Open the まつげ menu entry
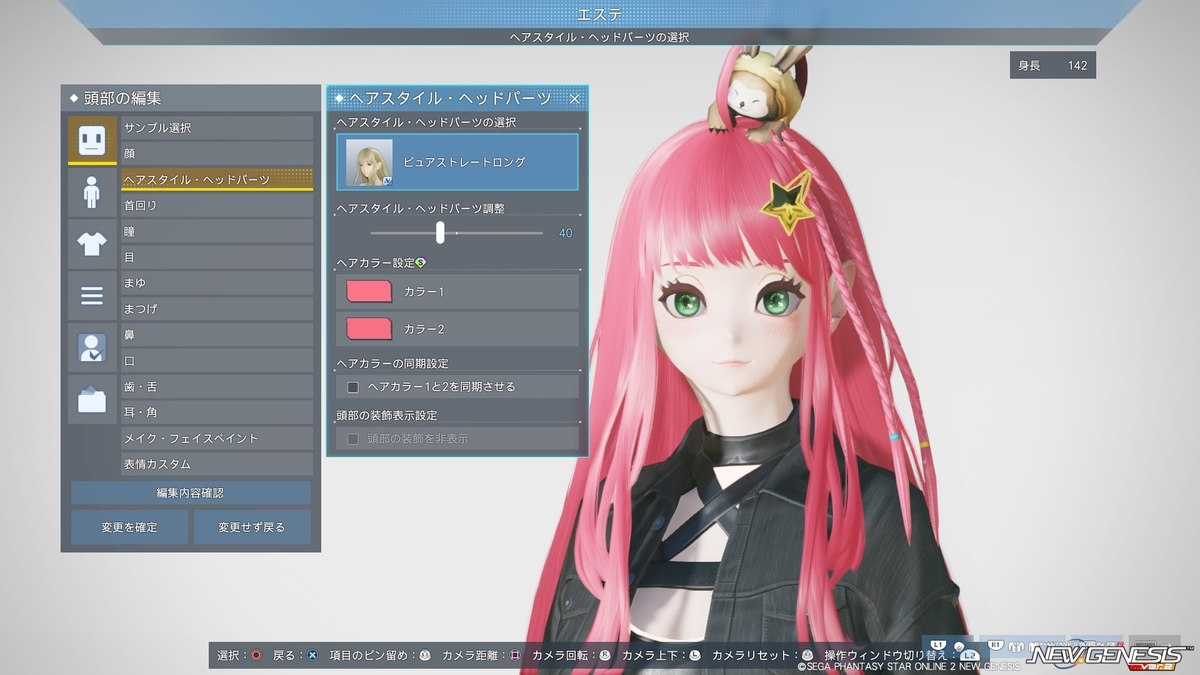 point(217,309)
